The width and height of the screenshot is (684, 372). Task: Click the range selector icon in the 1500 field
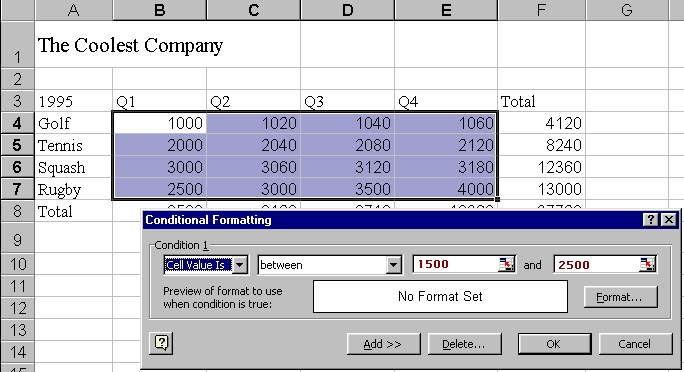tap(506, 264)
